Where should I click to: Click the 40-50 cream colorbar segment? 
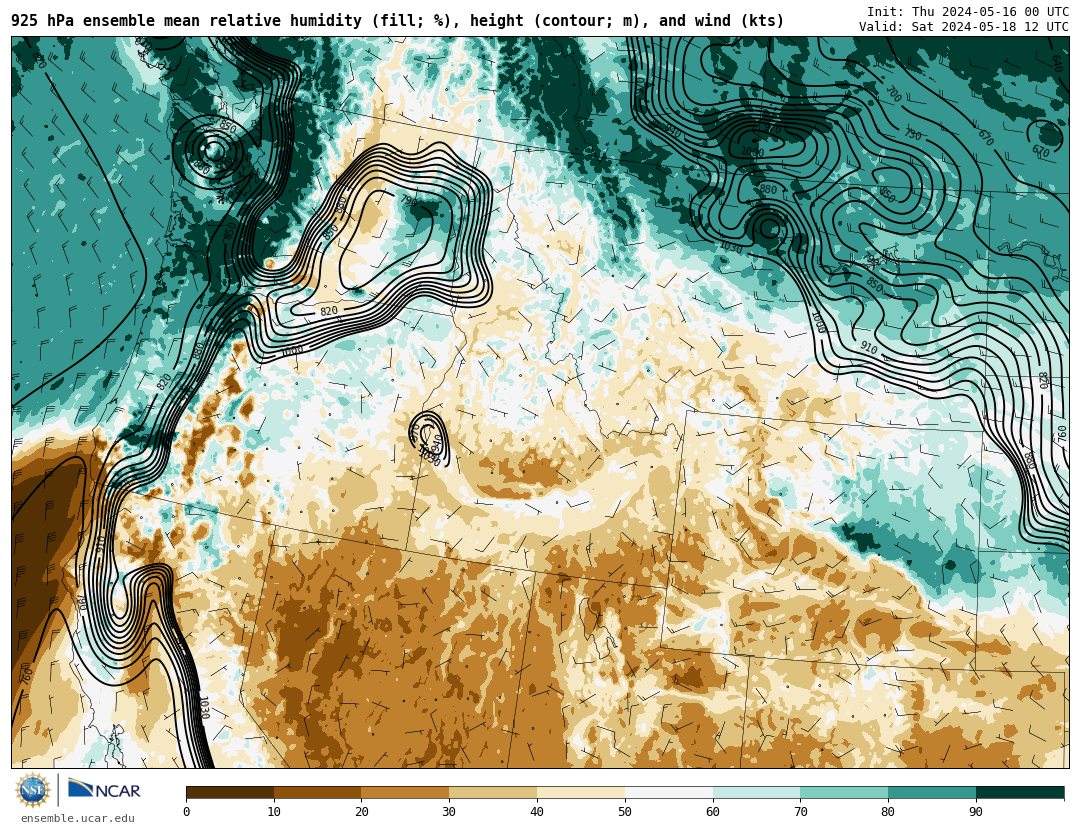point(581,793)
